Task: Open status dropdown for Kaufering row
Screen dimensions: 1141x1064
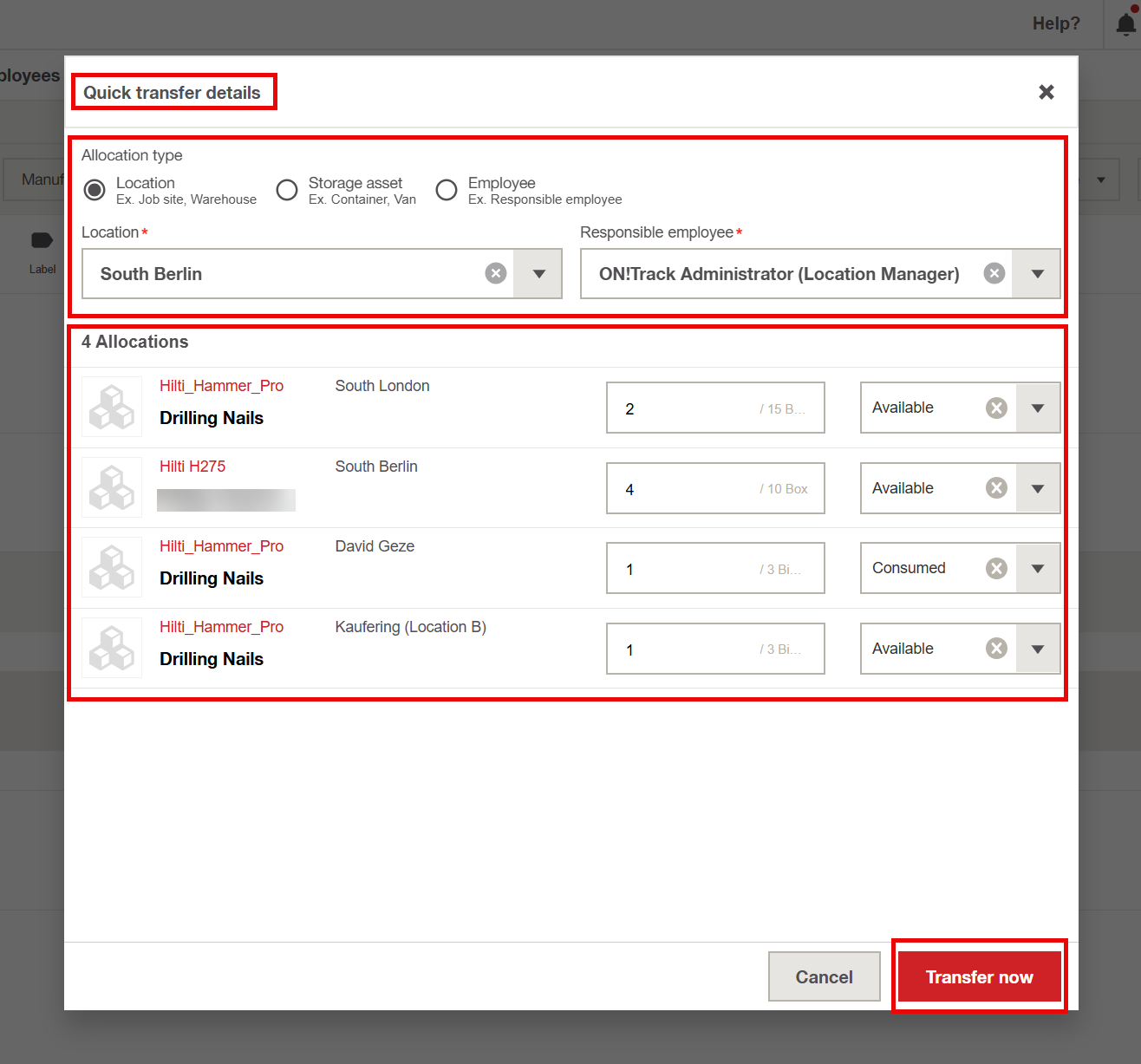Action: (1038, 649)
